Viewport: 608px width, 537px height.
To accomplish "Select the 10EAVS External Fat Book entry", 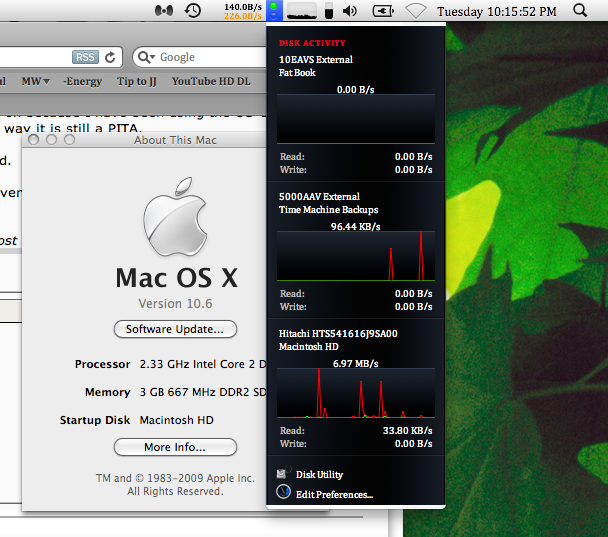I will 316,66.
